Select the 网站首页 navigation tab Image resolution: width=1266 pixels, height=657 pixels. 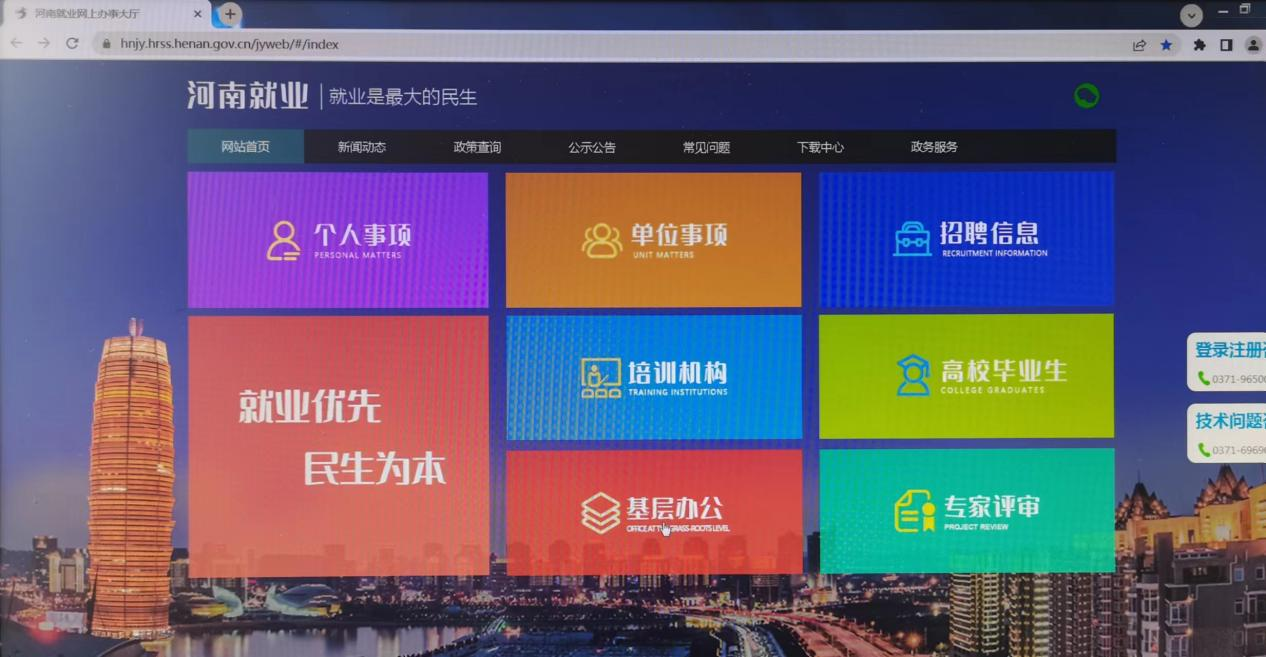coord(246,146)
